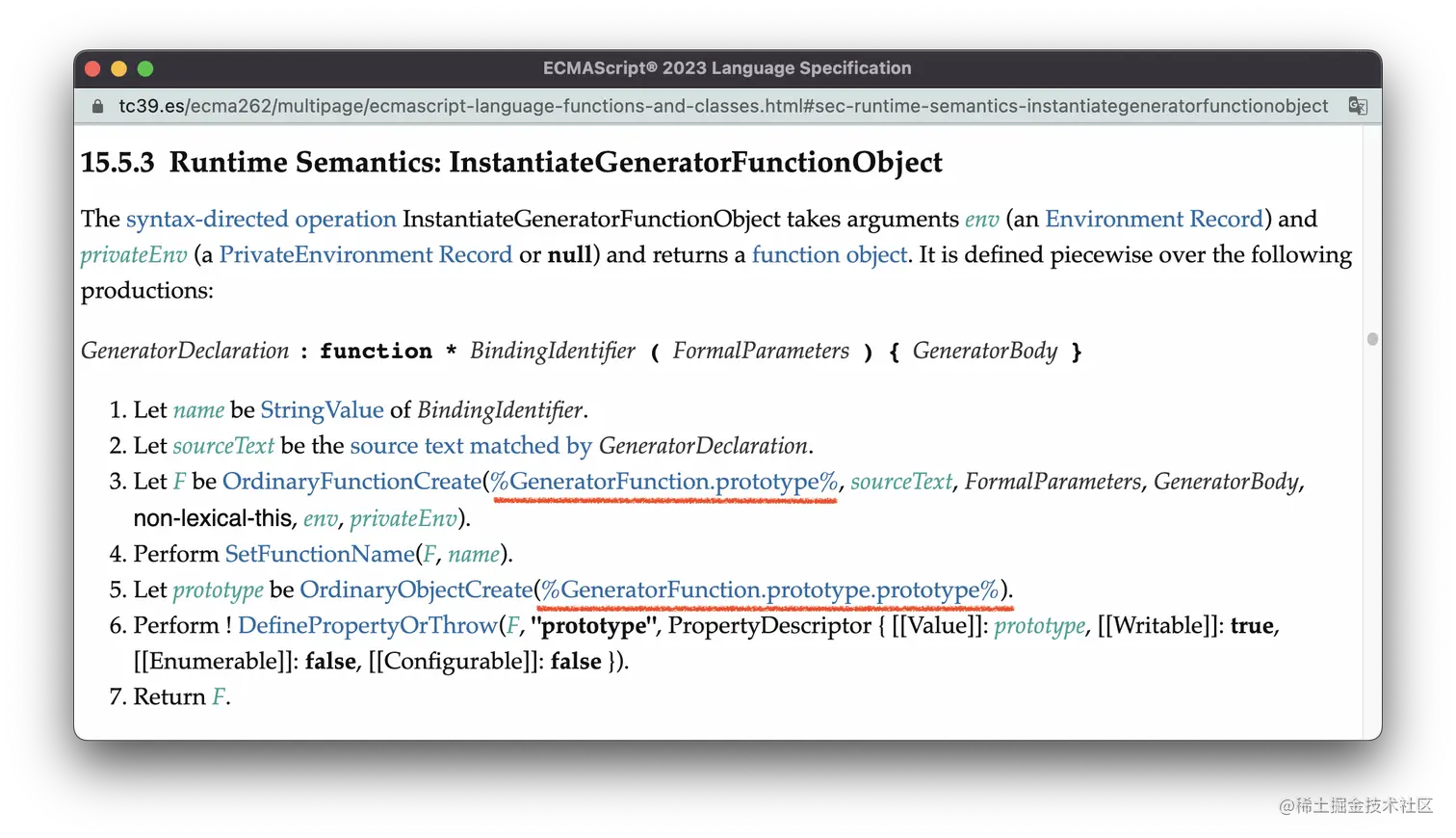Click the GeneratorBody nonterminal in production

coord(985,352)
